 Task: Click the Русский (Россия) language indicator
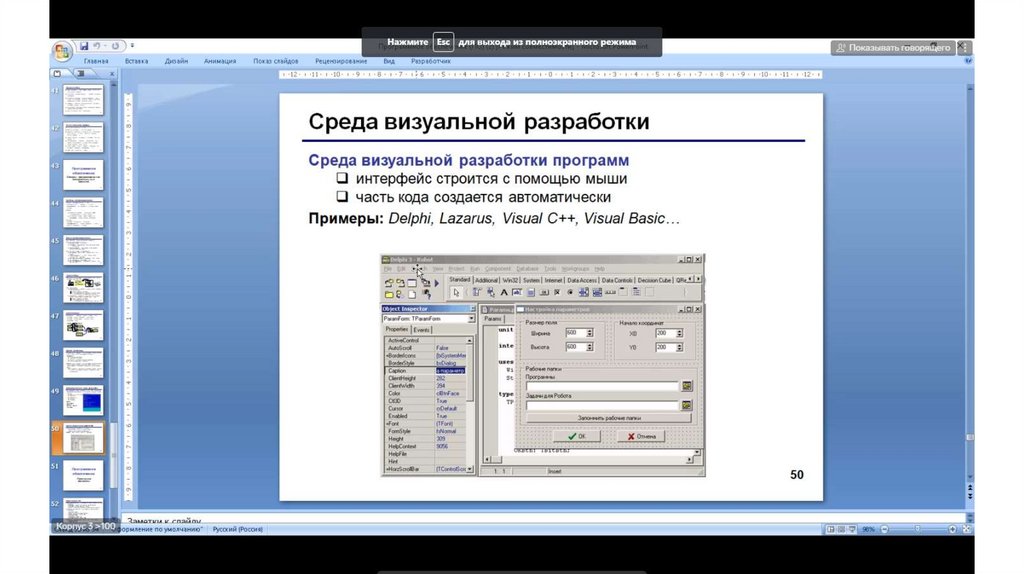pyautogui.click(x=235, y=528)
